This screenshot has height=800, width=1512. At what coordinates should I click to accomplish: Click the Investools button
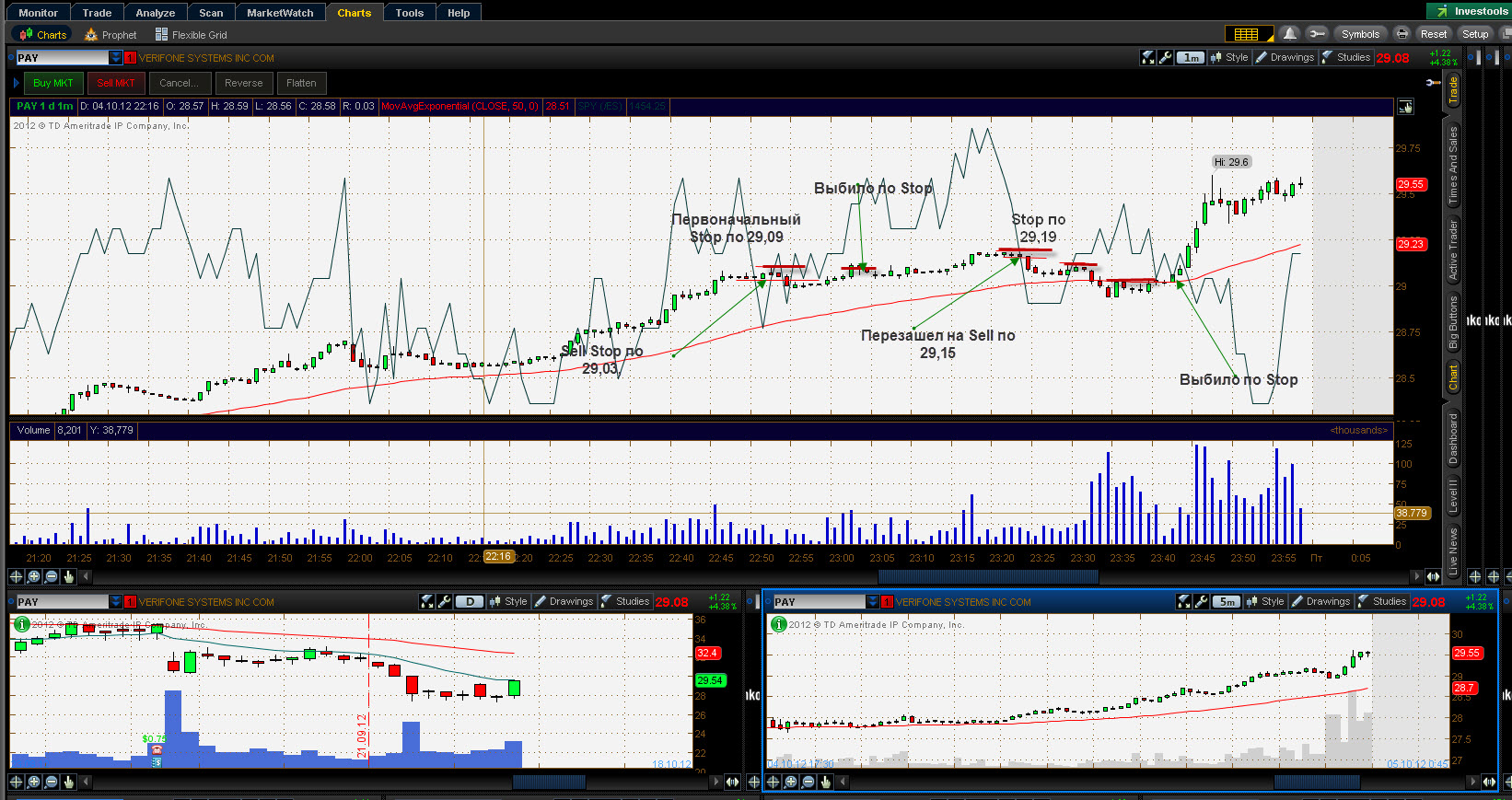[x=1471, y=11]
